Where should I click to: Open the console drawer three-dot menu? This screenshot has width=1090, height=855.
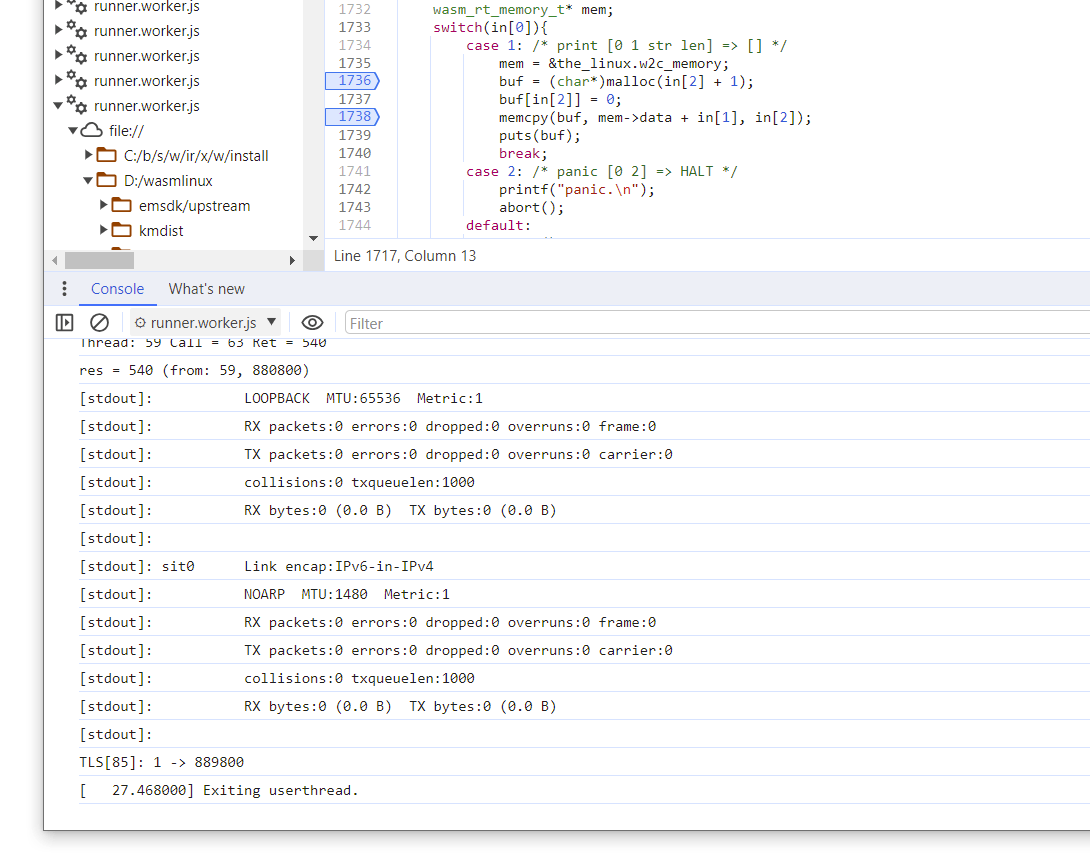64,288
